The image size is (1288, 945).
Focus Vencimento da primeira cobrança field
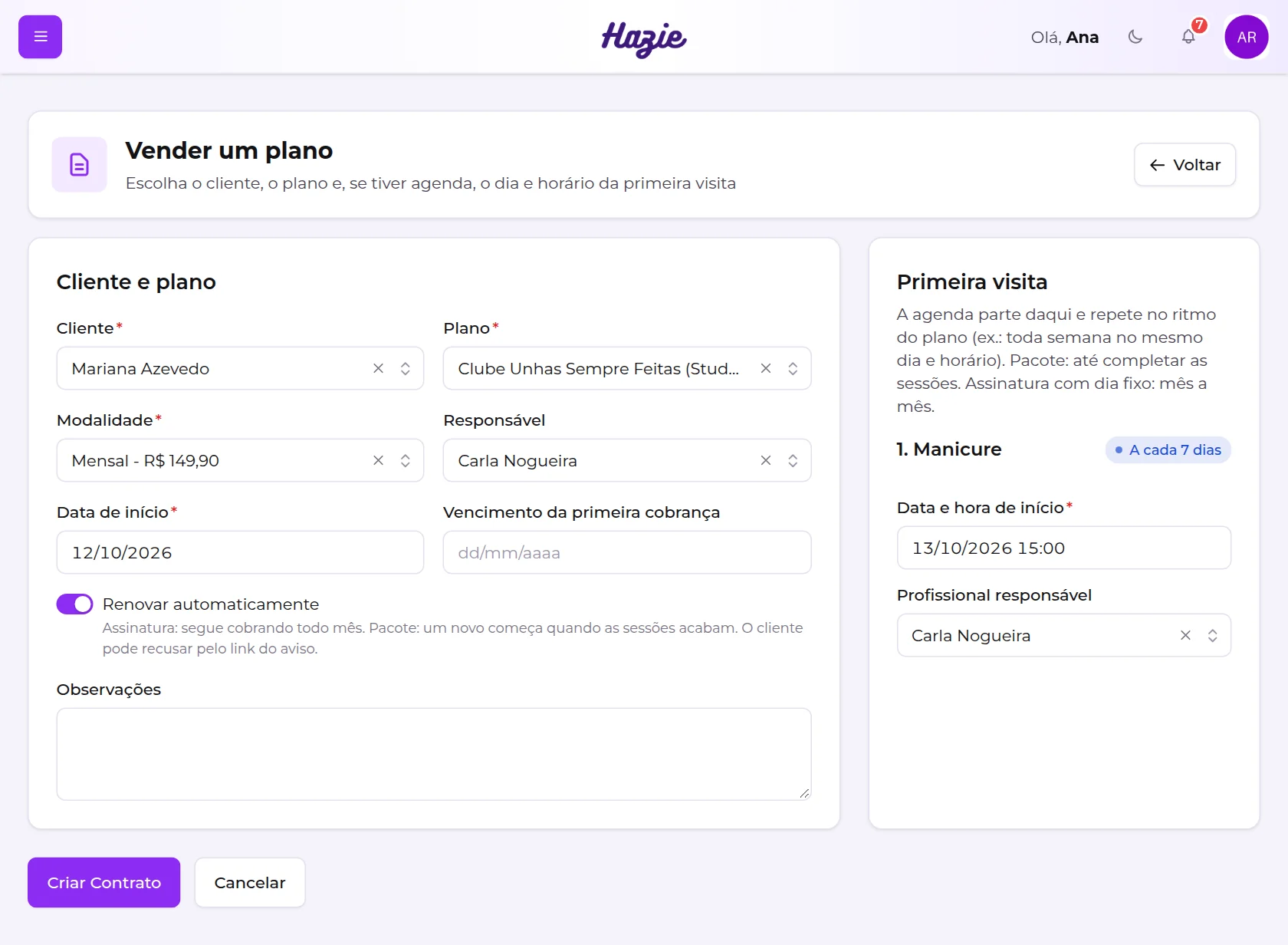click(627, 552)
